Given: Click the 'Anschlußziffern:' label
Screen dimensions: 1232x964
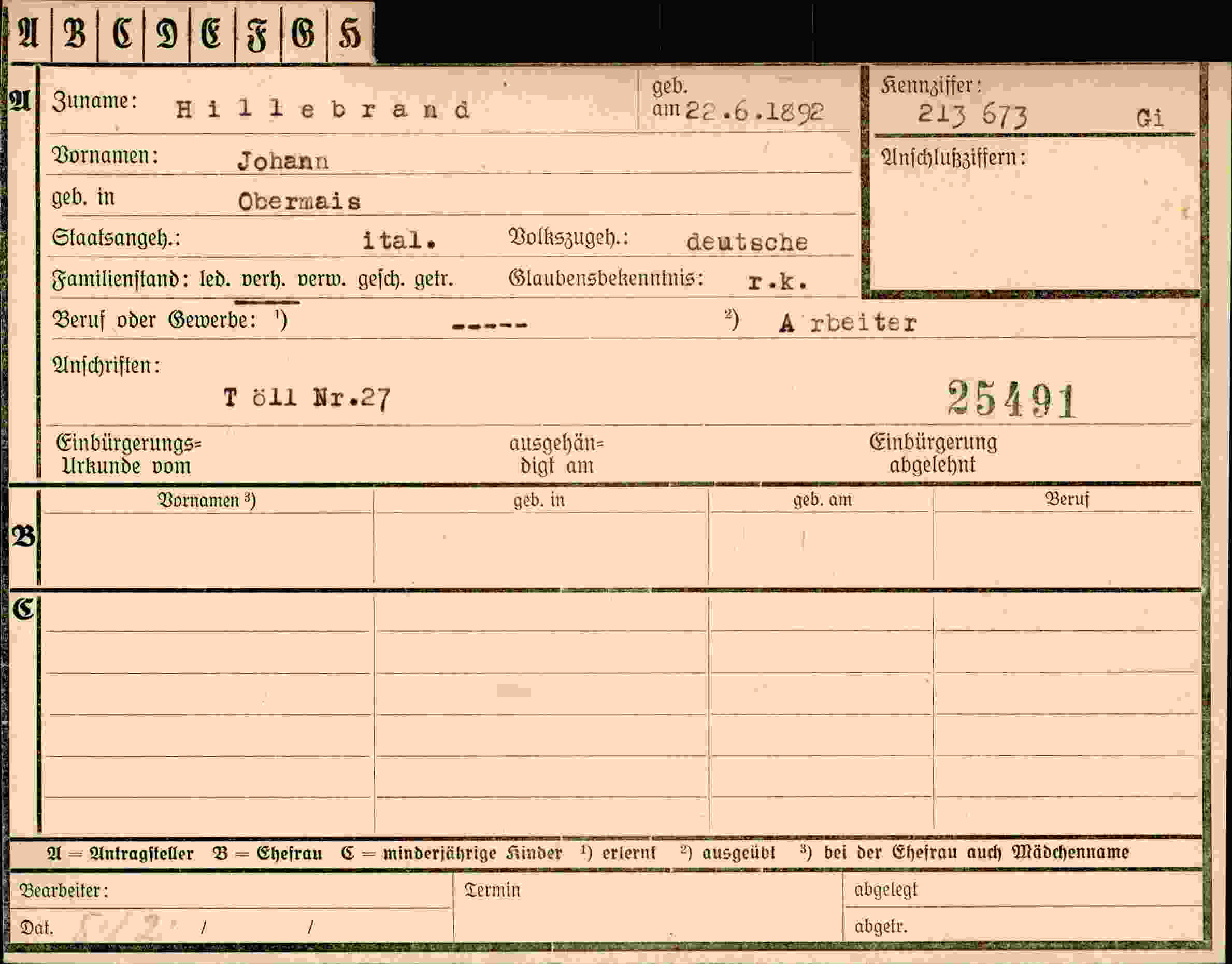Looking at the screenshot, I should (953, 158).
